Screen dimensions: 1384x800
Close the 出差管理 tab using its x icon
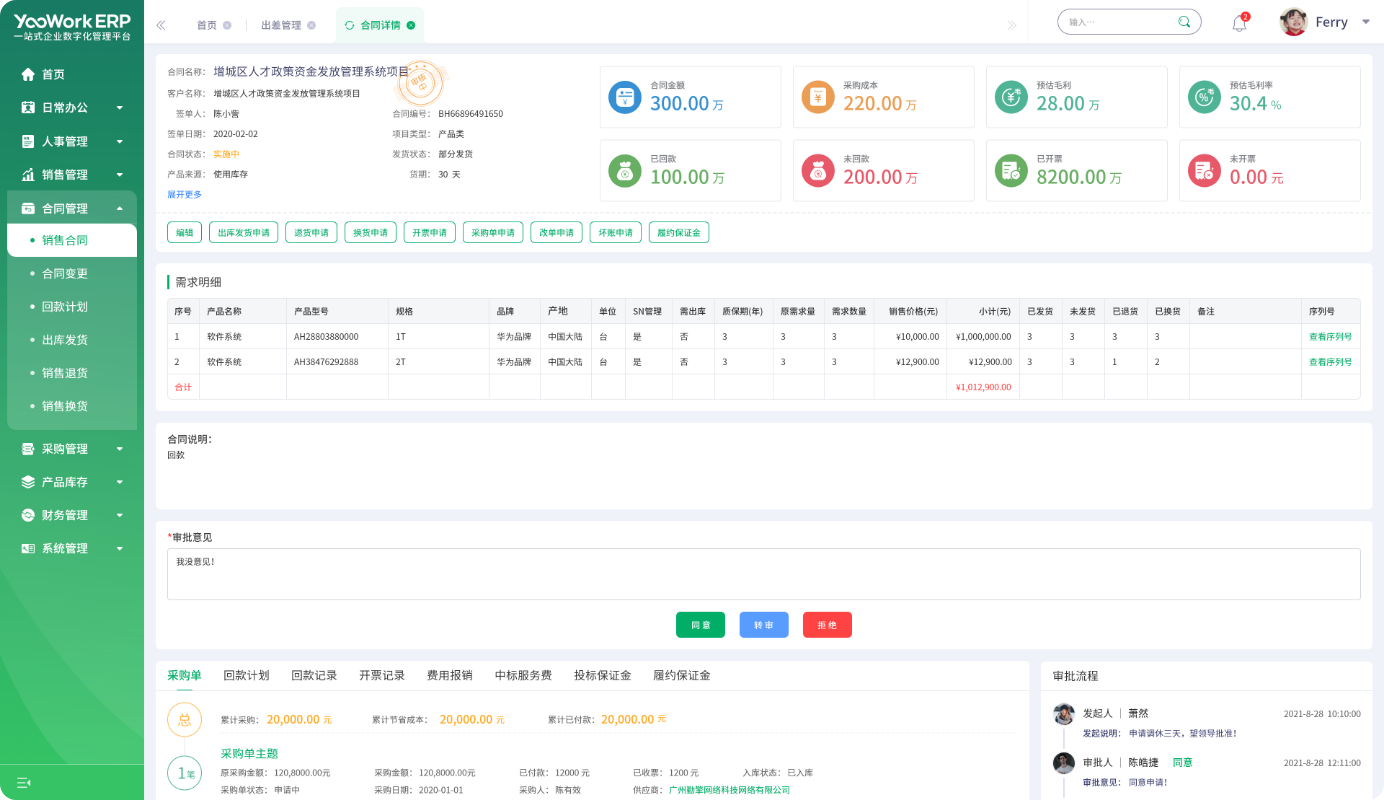coord(311,25)
